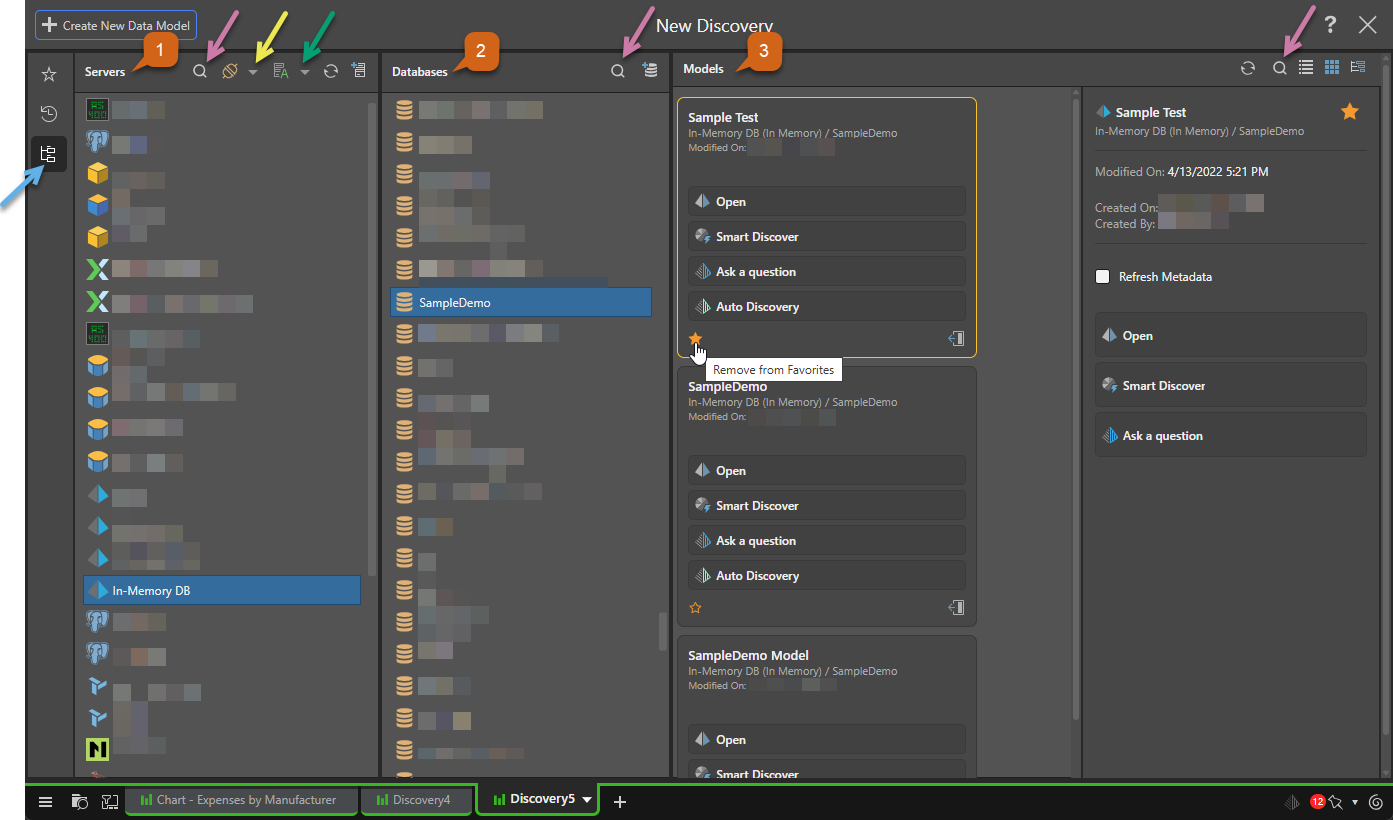This screenshot has height=820, width=1393.
Task: Refresh the Models panel
Action: (1248, 68)
